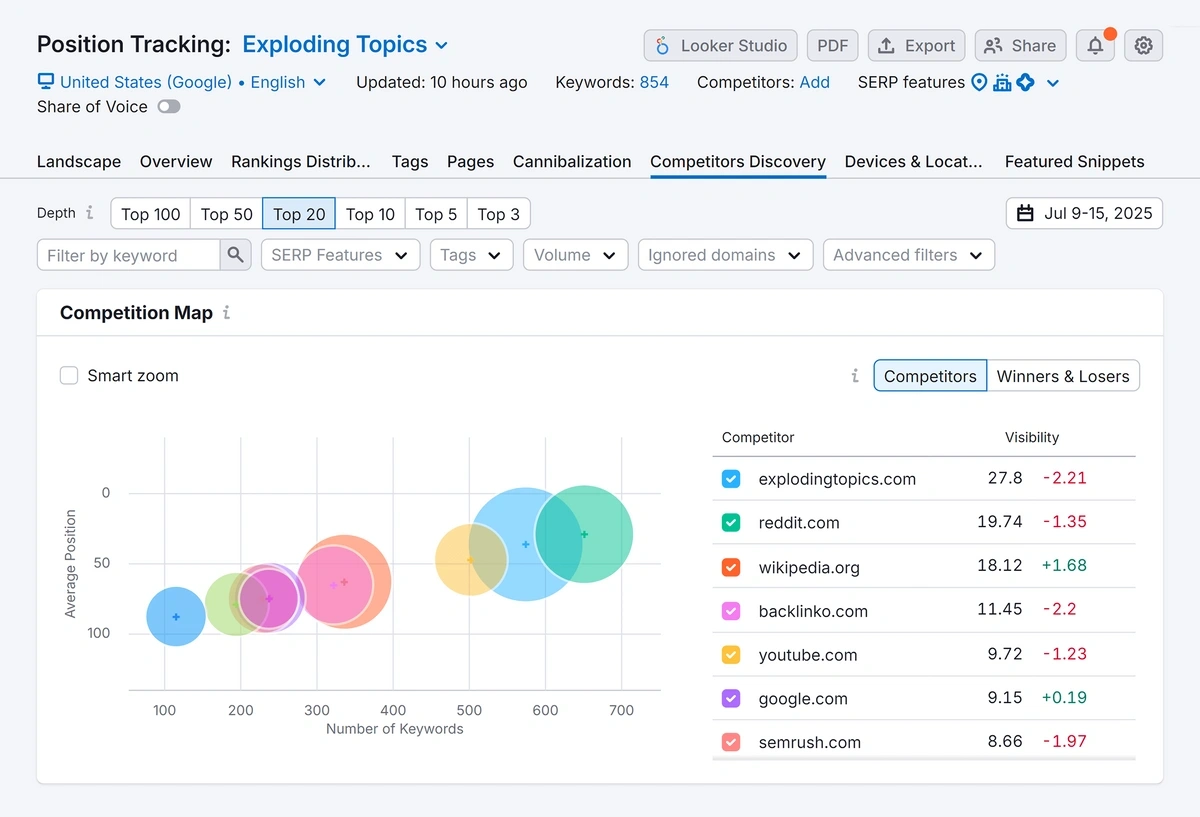Click the local pack building SERP icon

[x=1002, y=82]
